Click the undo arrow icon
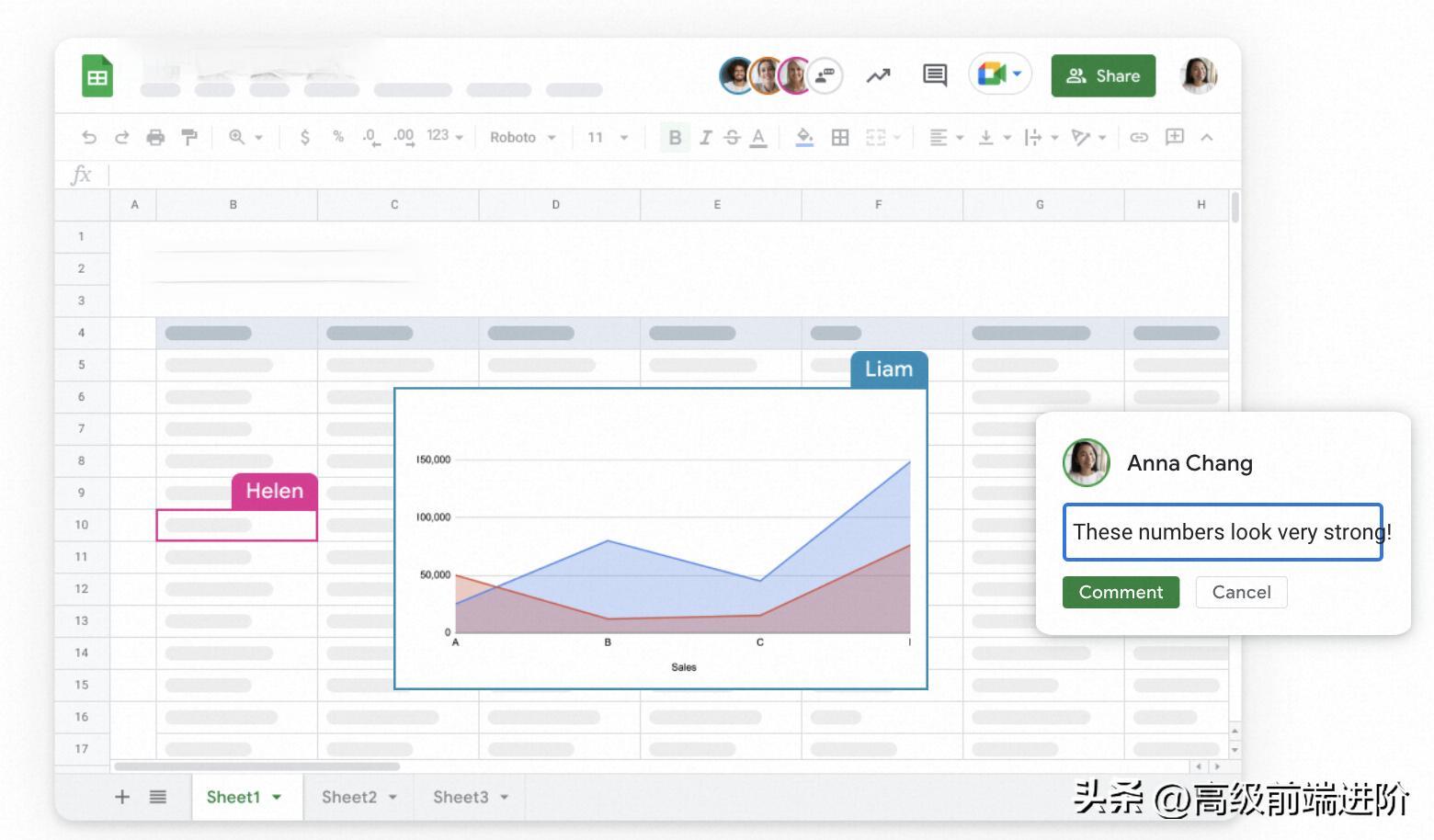The image size is (1434, 840). 89,137
